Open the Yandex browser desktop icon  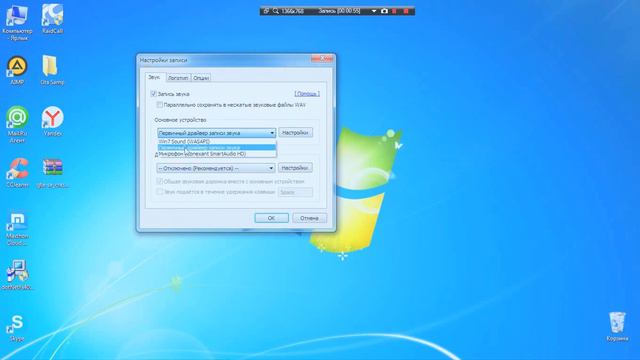click(x=52, y=121)
